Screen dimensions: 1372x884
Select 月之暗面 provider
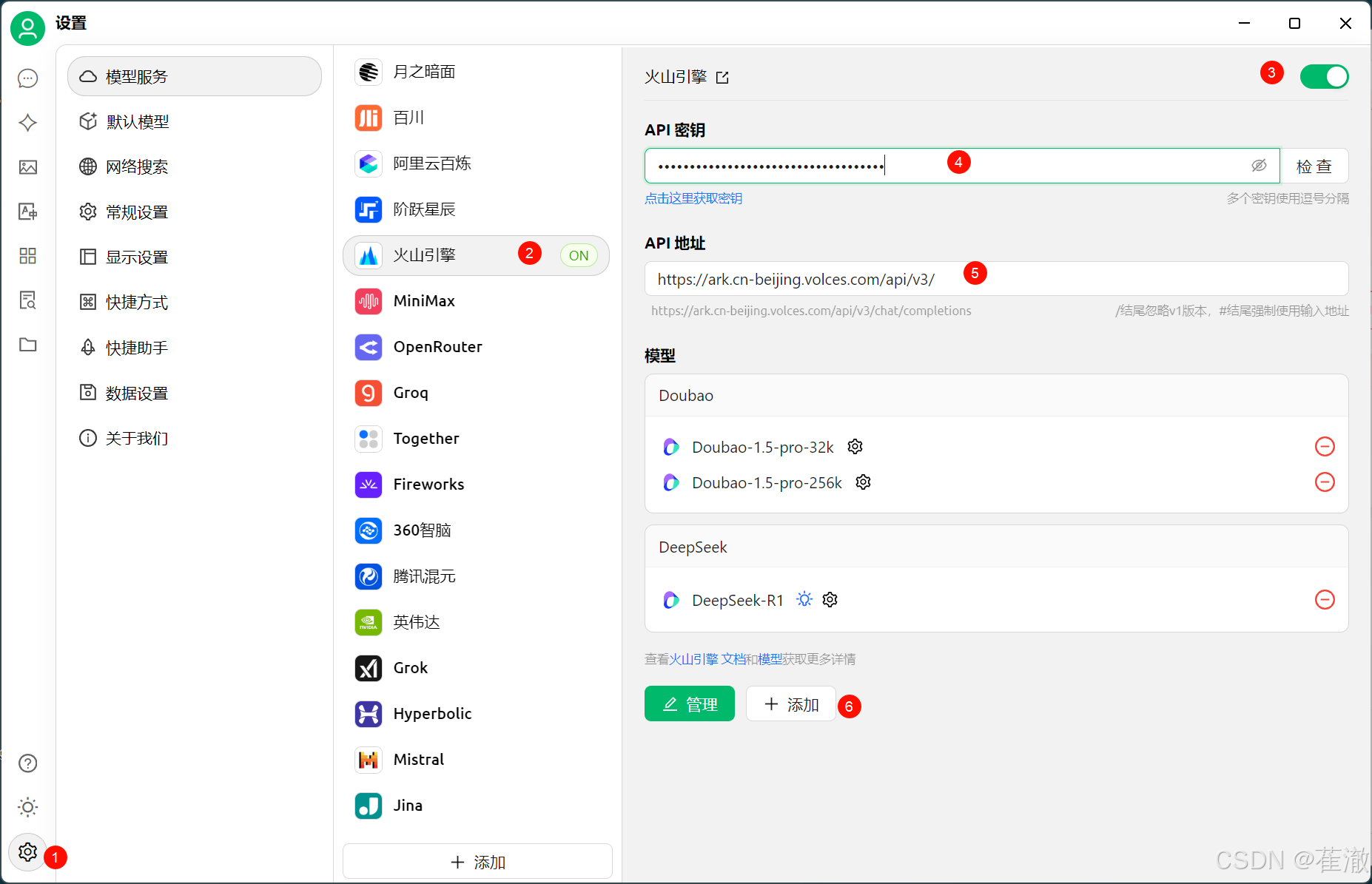coord(477,72)
